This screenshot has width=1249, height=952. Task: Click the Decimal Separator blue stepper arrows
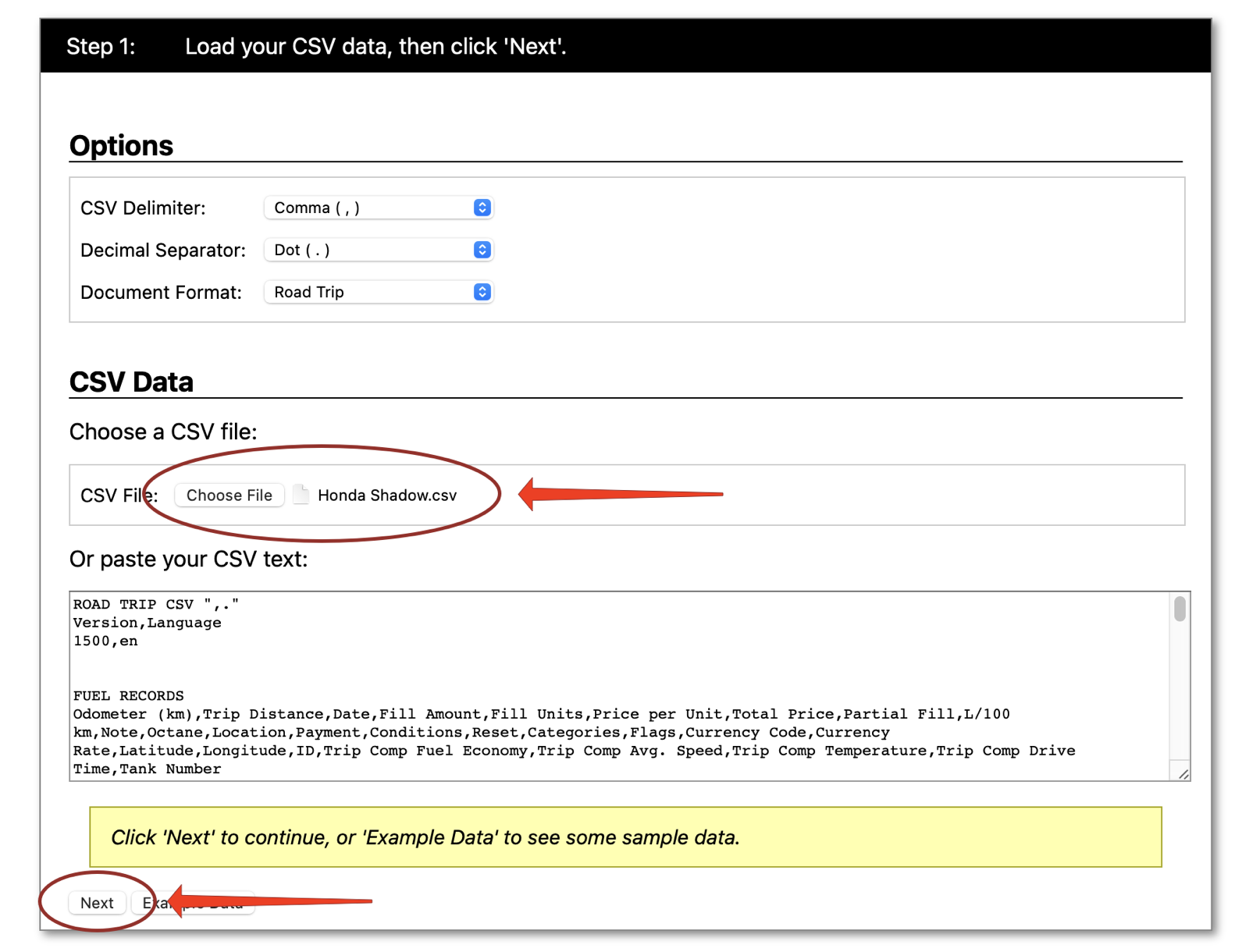[x=482, y=250]
